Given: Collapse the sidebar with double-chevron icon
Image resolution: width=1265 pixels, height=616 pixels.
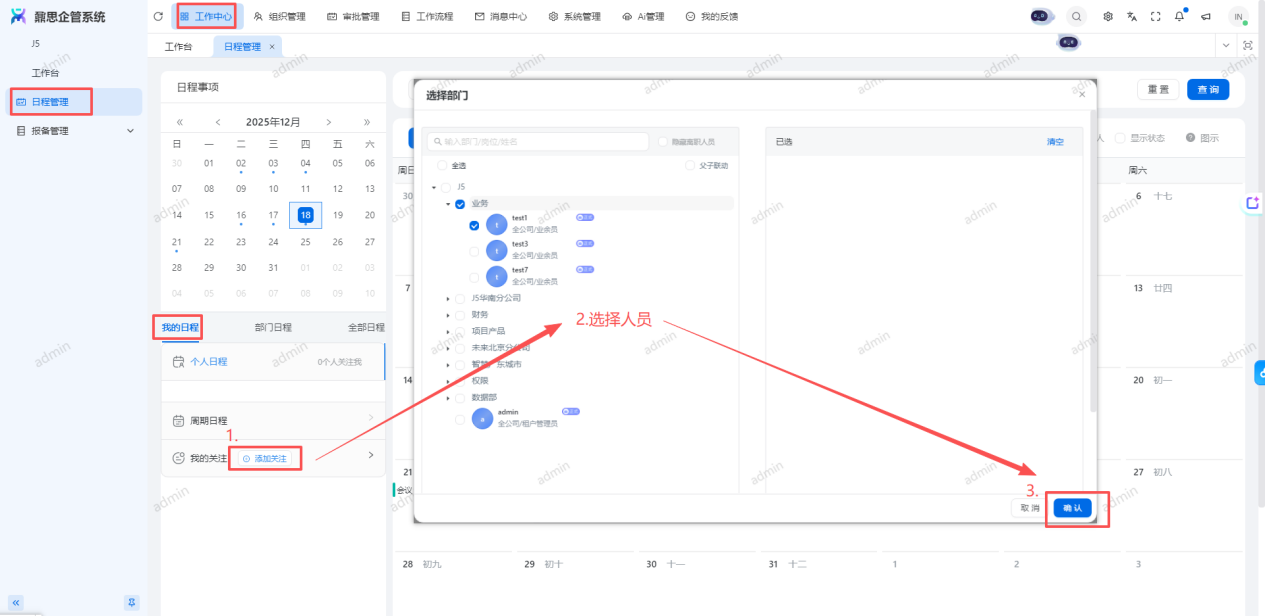Looking at the screenshot, I should (16, 602).
